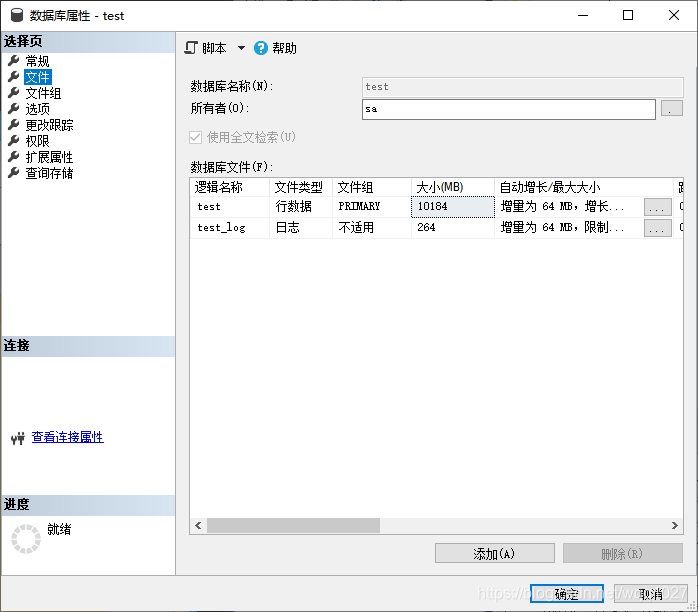Click the 文件类型 column header
Viewport: 698px width, 612px height.
301,187
